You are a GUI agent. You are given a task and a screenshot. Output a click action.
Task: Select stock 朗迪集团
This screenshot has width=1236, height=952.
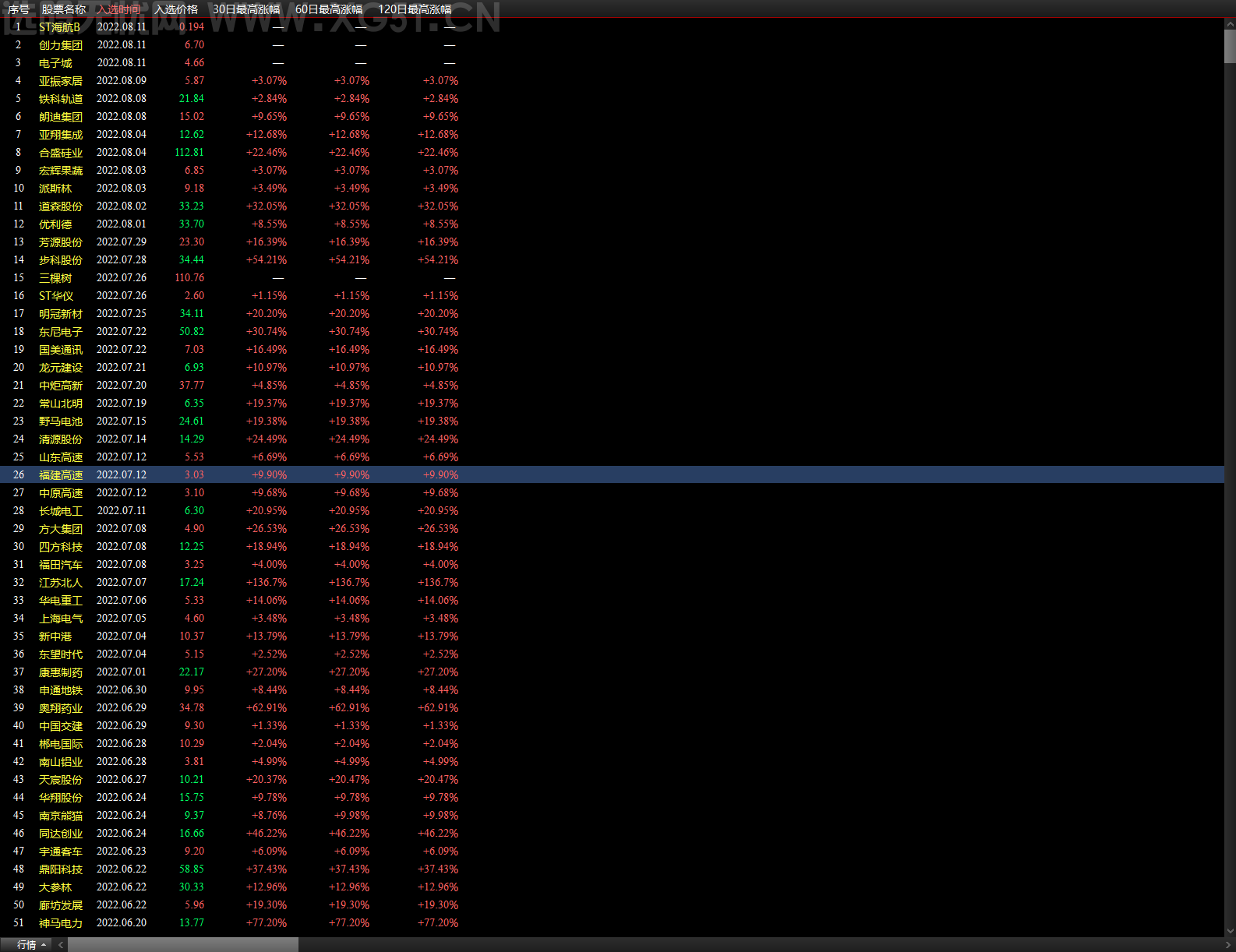point(61,117)
